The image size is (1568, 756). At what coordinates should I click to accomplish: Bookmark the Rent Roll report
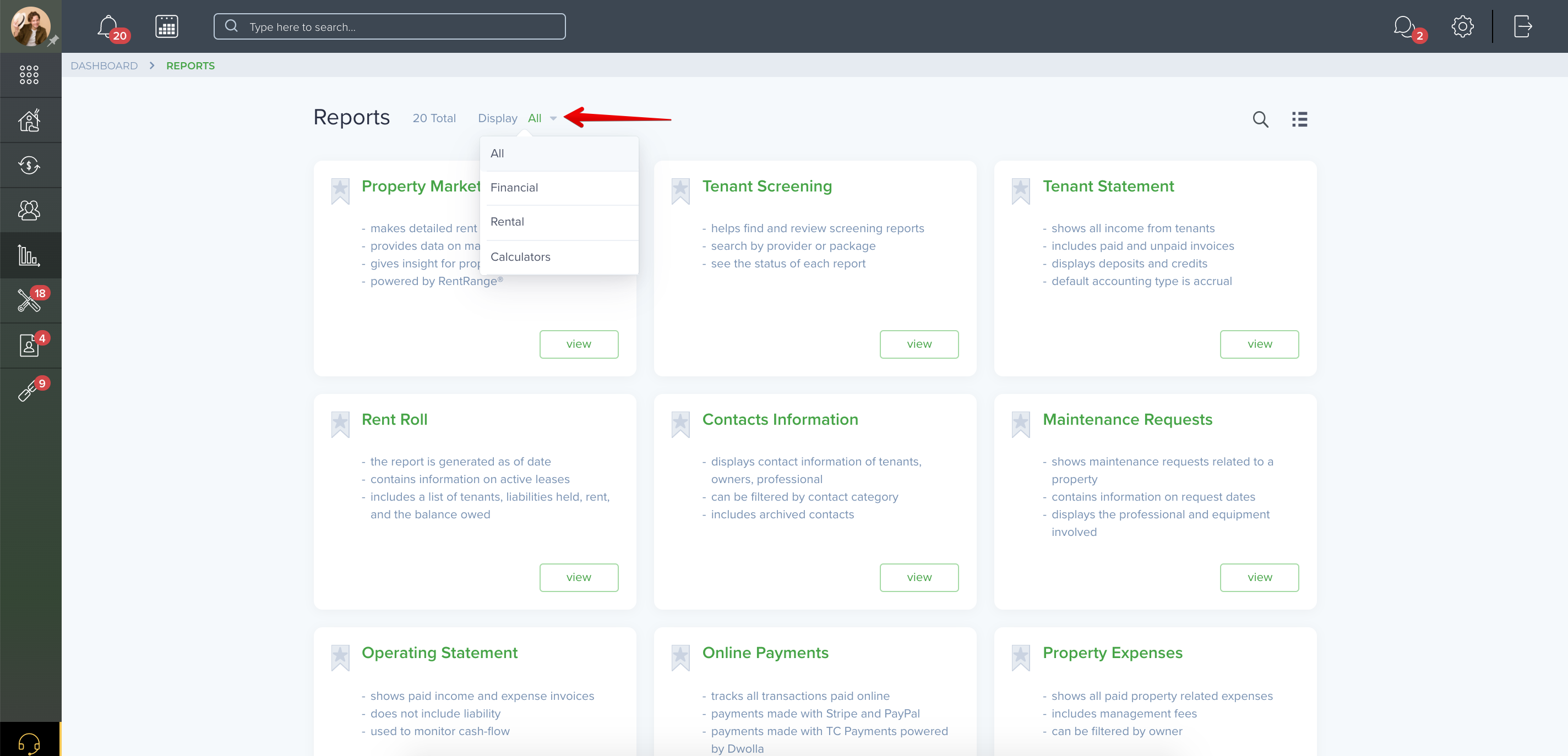(x=340, y=425)
